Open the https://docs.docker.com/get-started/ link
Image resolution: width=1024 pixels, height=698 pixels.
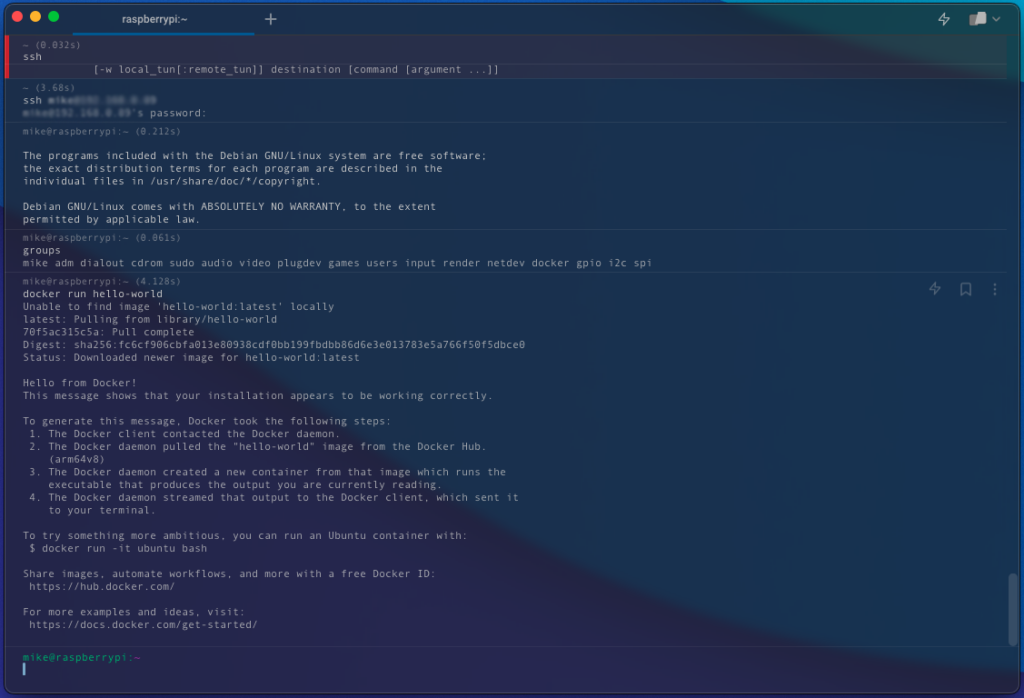coord(143,624)
